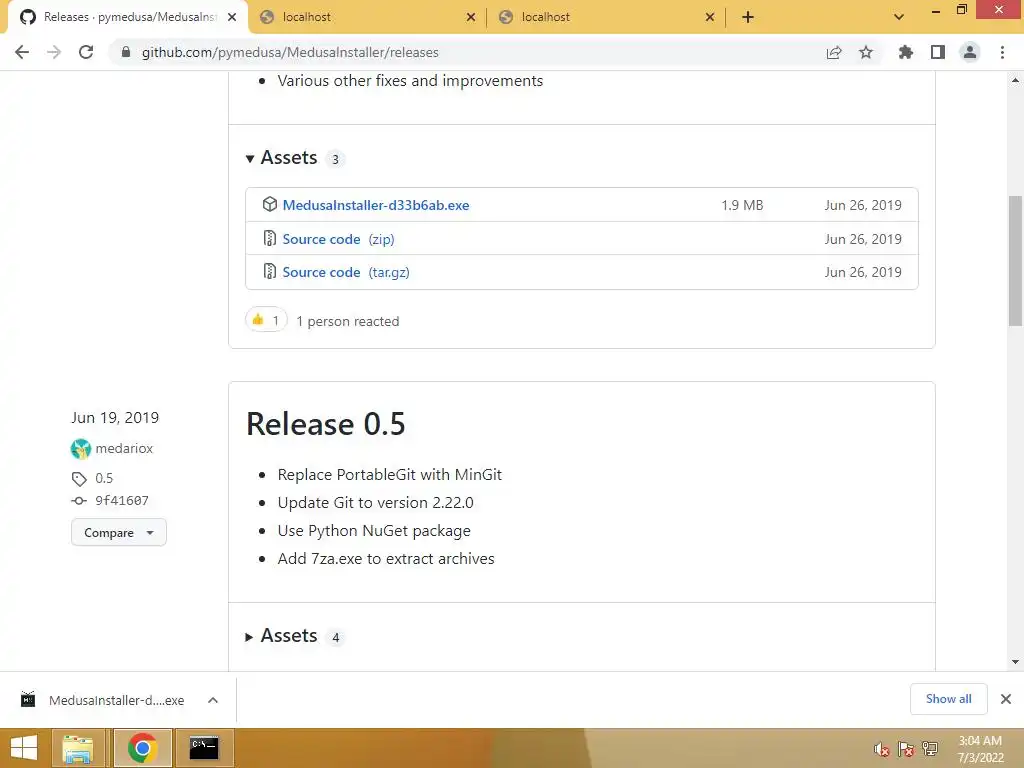Open the Chrome profile avatar
This screenshot has width=1024, height=768.
tap(970, 52)
